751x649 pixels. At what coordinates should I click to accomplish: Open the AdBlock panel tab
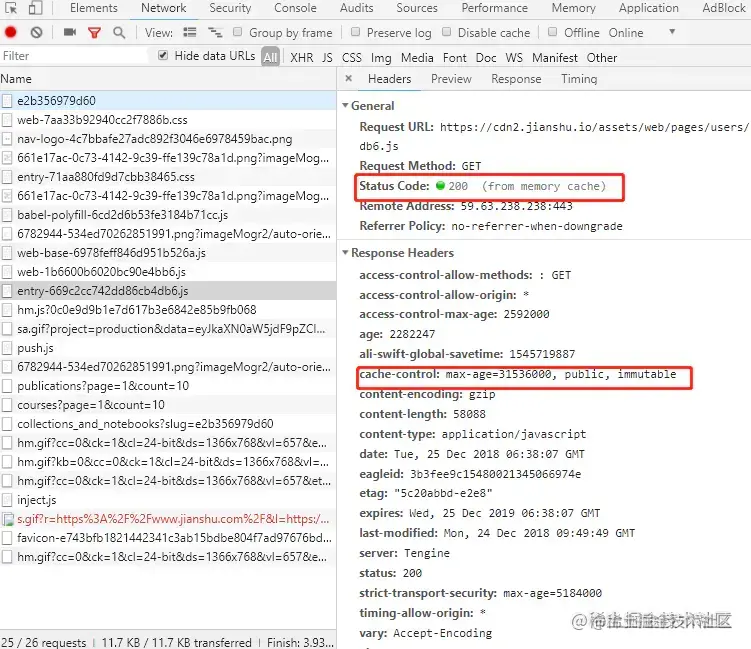[x=724, y=8]
